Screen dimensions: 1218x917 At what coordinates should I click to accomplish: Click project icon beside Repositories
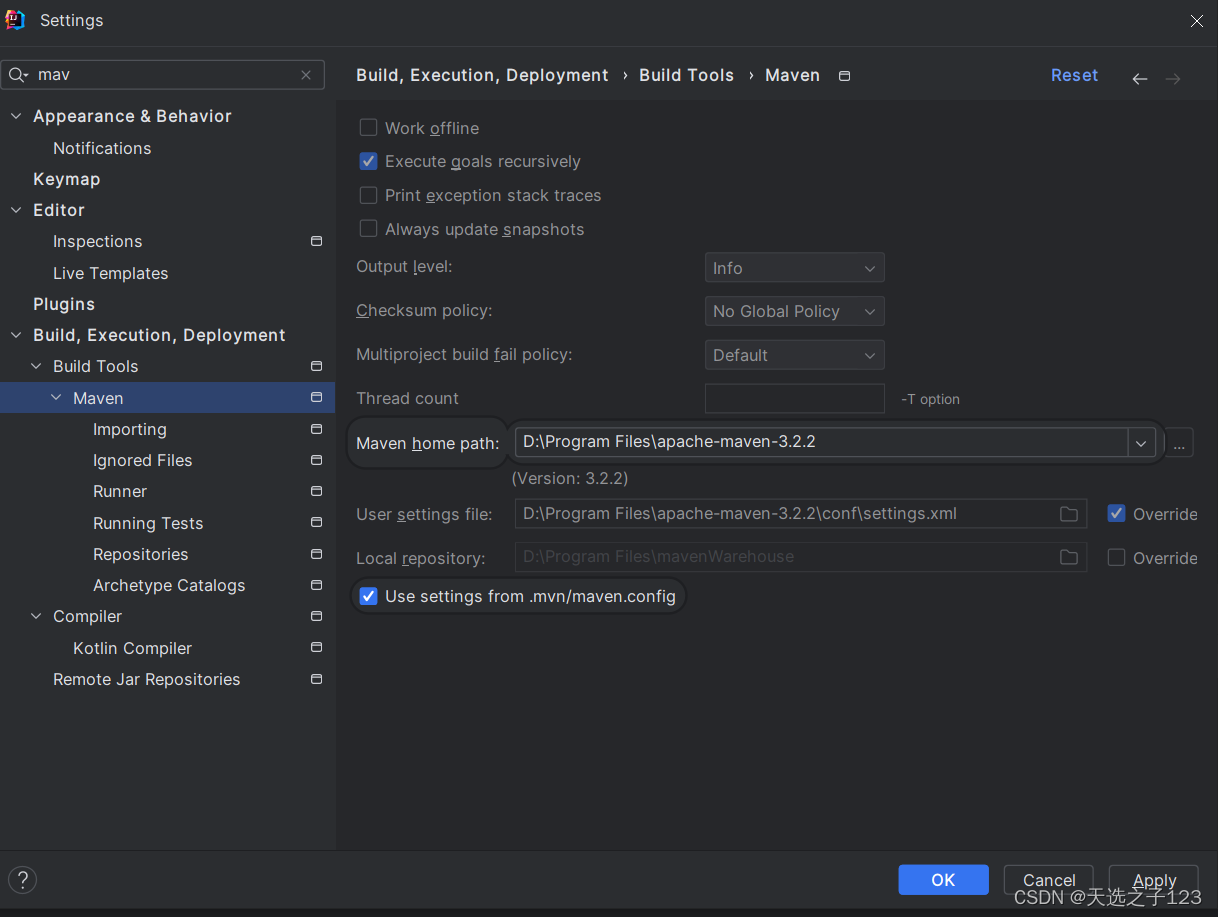[316, 554]
